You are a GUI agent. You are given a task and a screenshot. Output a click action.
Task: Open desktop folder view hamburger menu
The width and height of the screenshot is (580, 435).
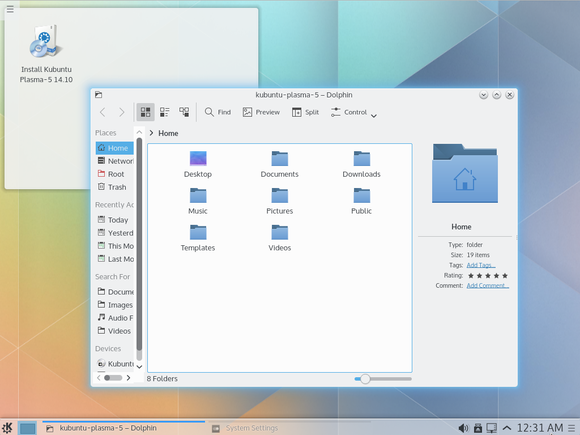(x=10, y=9)
